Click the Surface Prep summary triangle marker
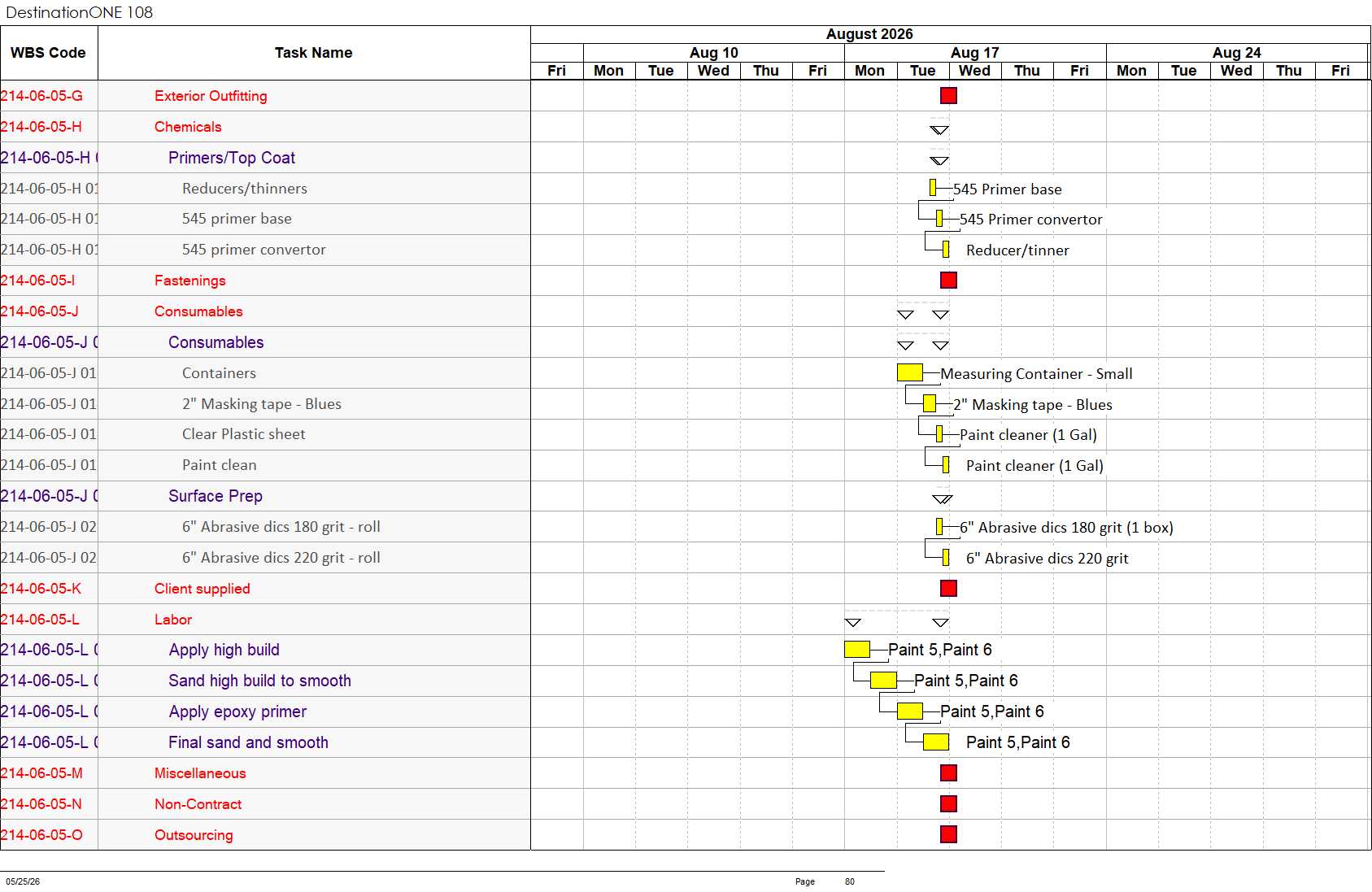Viewport: 1372px width, 892px height. tap(943, 499)
